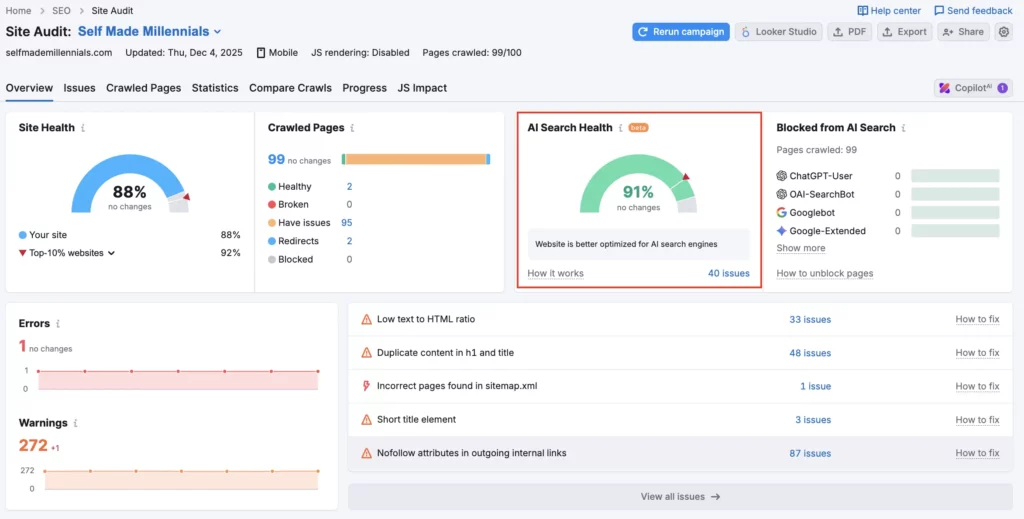Click the Have issues count 95

coord(347,223)
